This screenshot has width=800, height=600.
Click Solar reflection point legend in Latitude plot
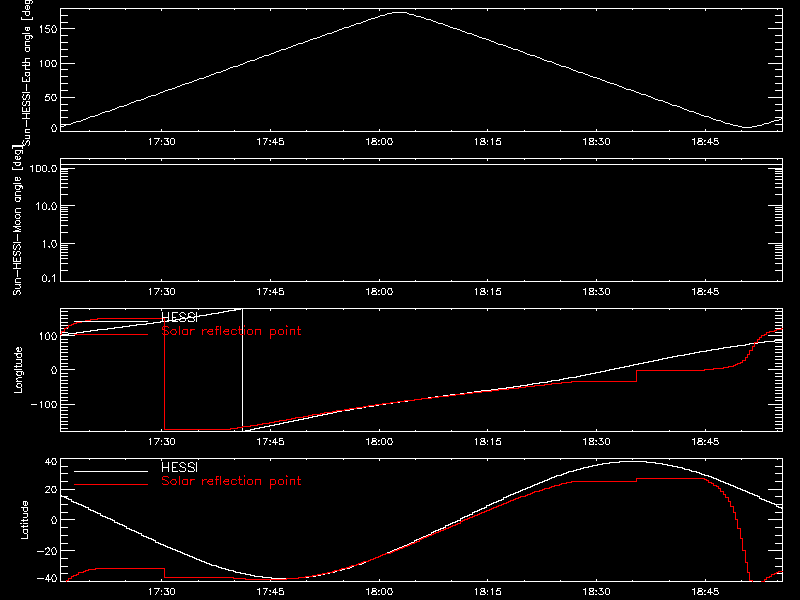click(x=231, y=481)
